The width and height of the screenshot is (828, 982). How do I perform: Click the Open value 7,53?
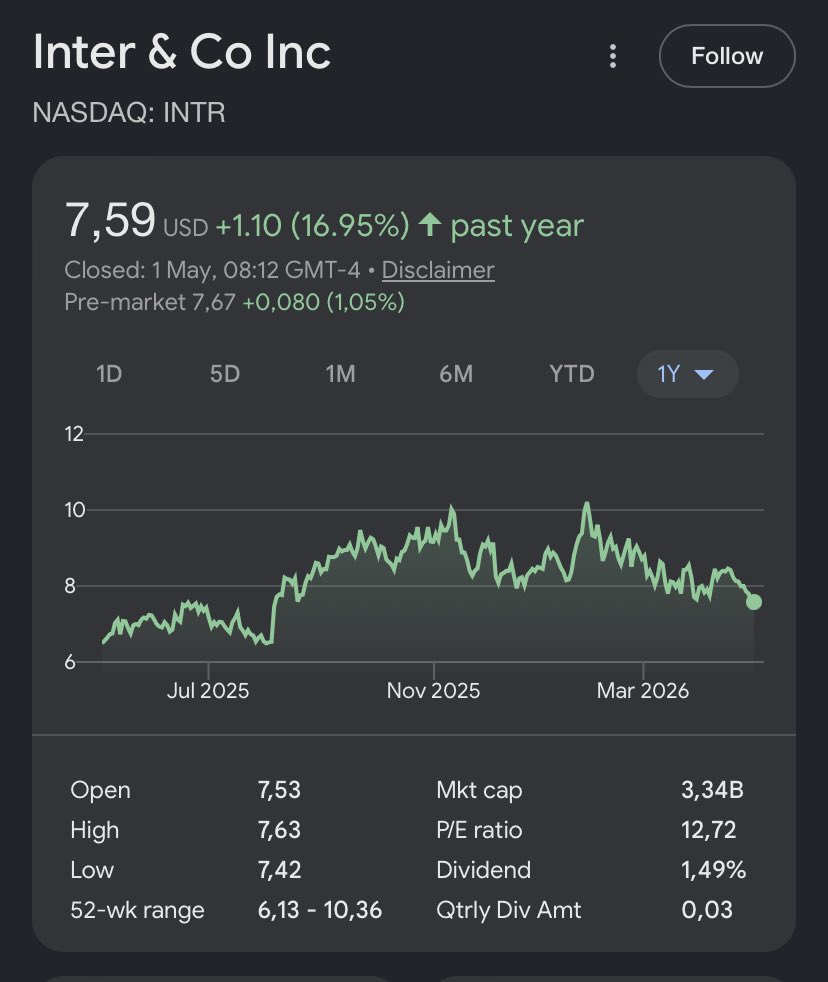pyautogui.click(x=279, y=790)
